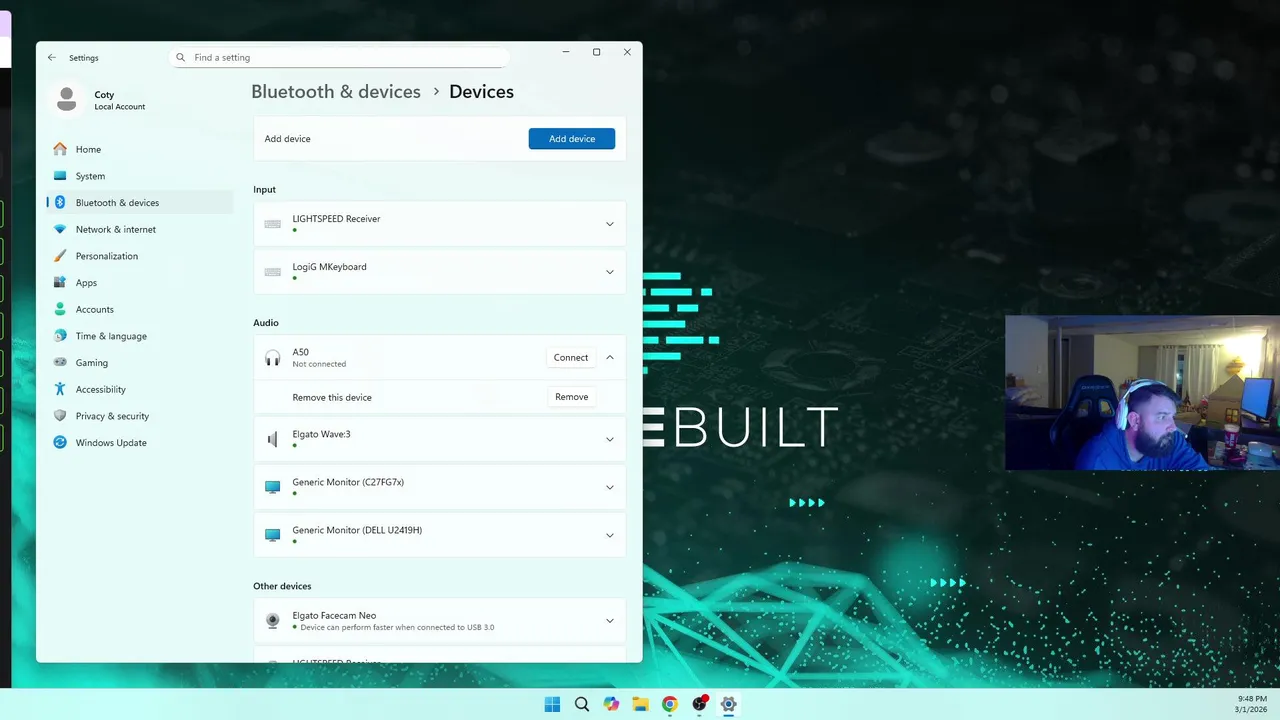Expand the Elgato Wave:3 device
The image size is (1280, 720).
point(610,439)
